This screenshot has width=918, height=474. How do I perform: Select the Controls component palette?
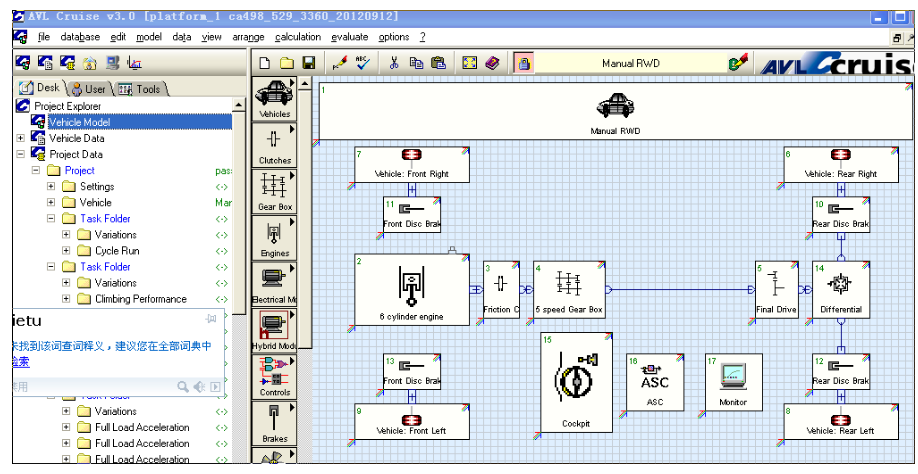click(275, 377)
